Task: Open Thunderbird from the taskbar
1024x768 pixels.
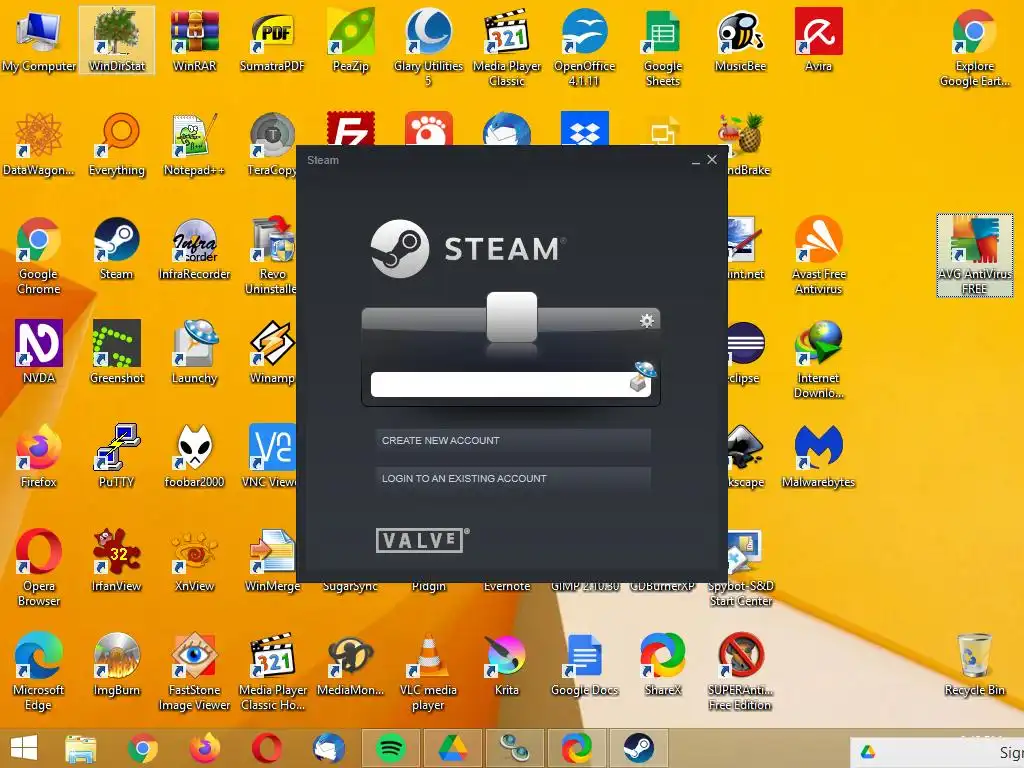Action: pyautogui.click(x=328, y=748)
